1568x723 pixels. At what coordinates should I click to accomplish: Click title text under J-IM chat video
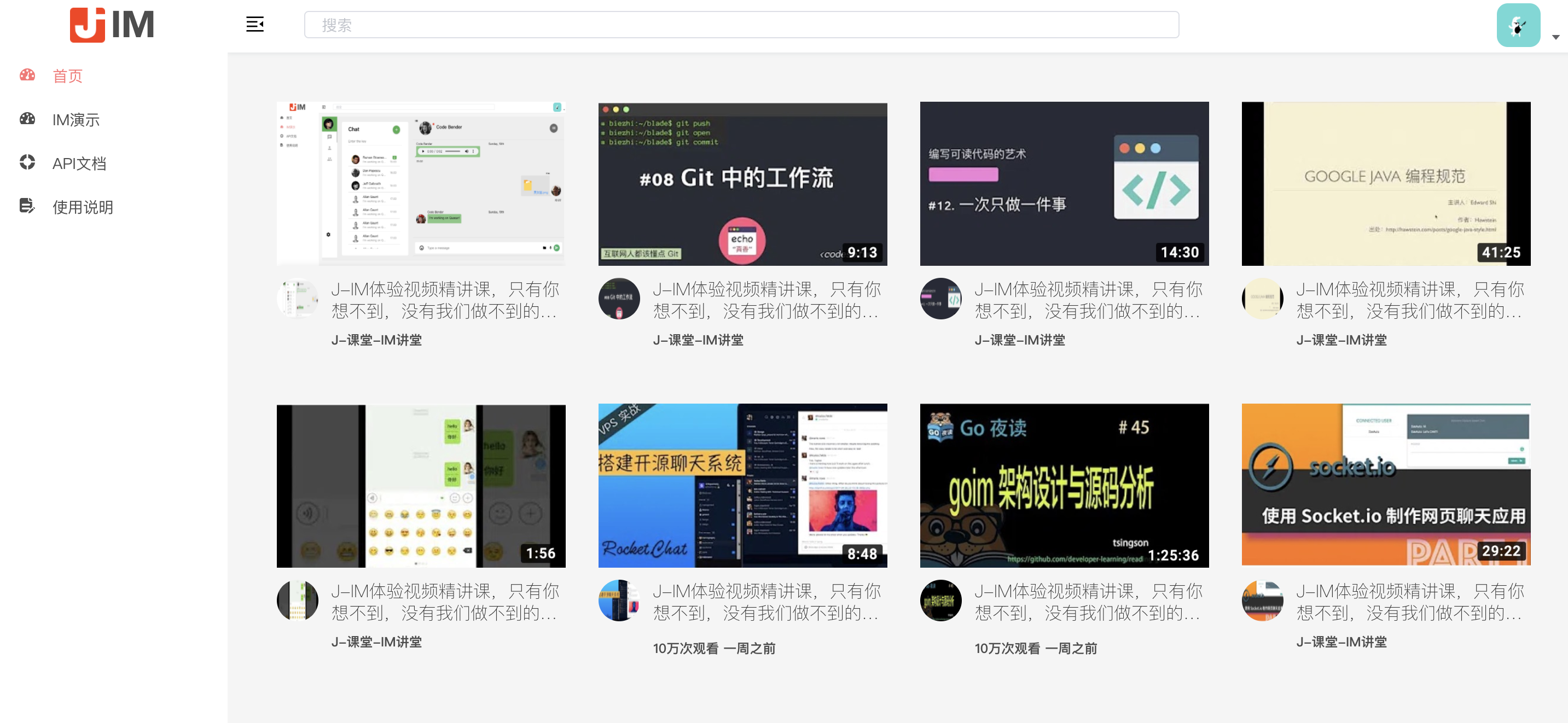click(x=445, y=300)
